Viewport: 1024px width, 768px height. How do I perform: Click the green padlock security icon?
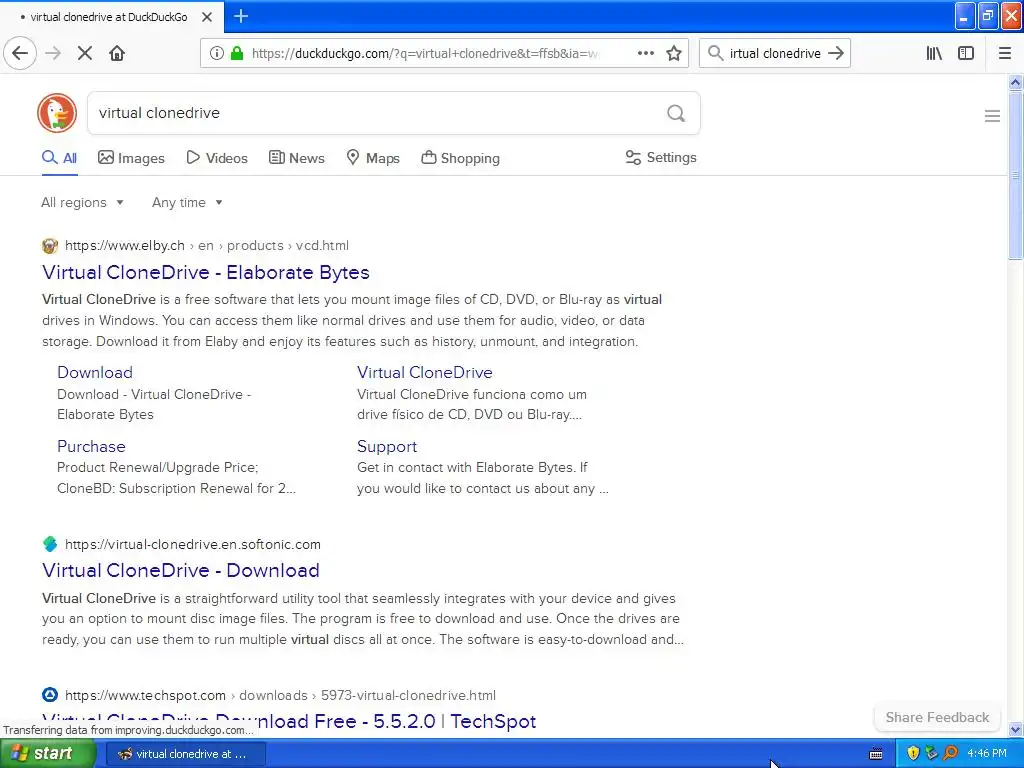237,54
